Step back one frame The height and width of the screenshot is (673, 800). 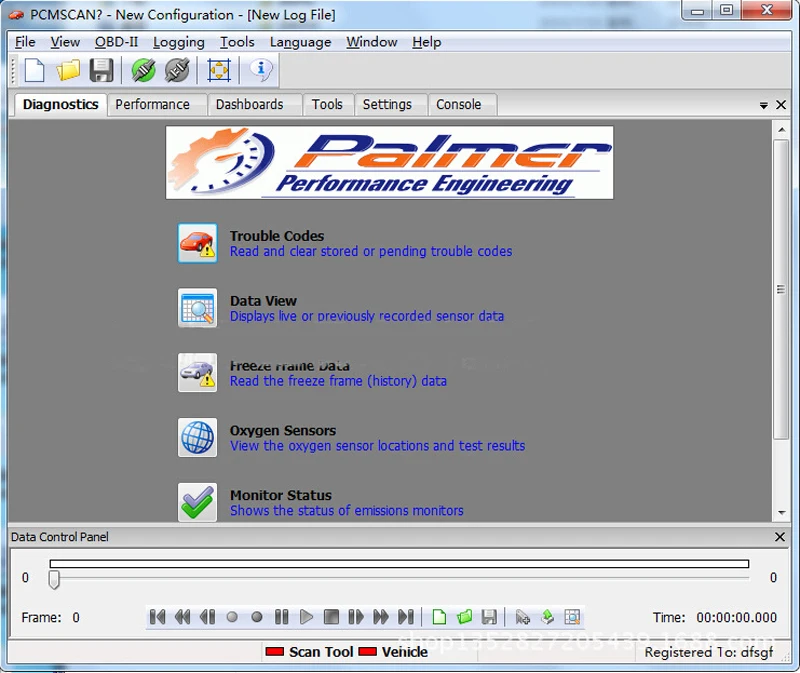(x=207, y=617)
